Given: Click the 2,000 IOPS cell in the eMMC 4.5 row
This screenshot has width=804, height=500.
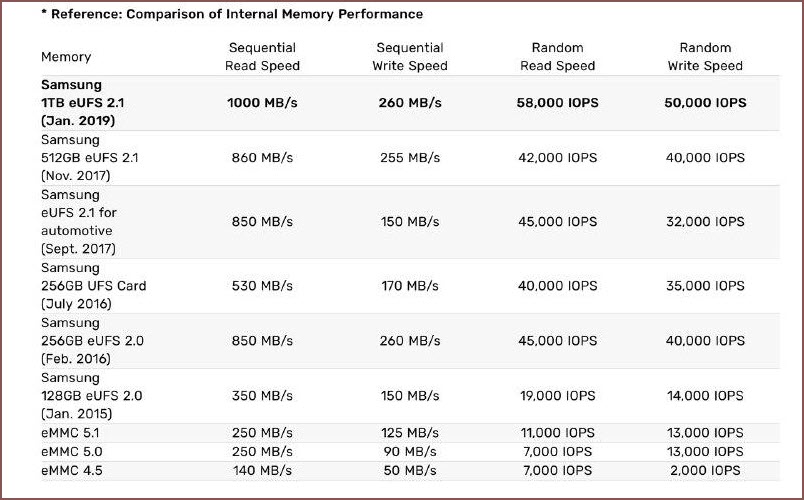Looking at the screenshot, I should point(705,470).
